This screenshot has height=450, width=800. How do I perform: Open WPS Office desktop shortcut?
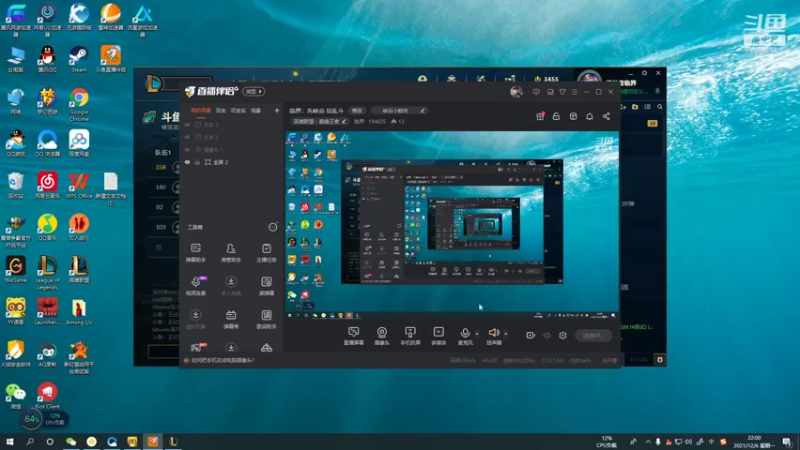coord(79,185)
